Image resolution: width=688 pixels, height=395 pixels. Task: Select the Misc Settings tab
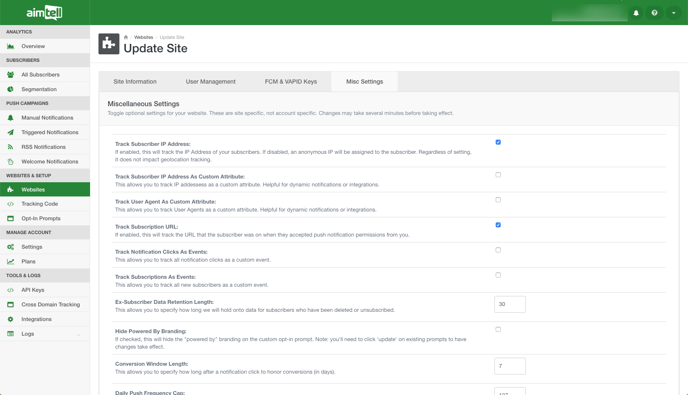(x=365, y=82)
